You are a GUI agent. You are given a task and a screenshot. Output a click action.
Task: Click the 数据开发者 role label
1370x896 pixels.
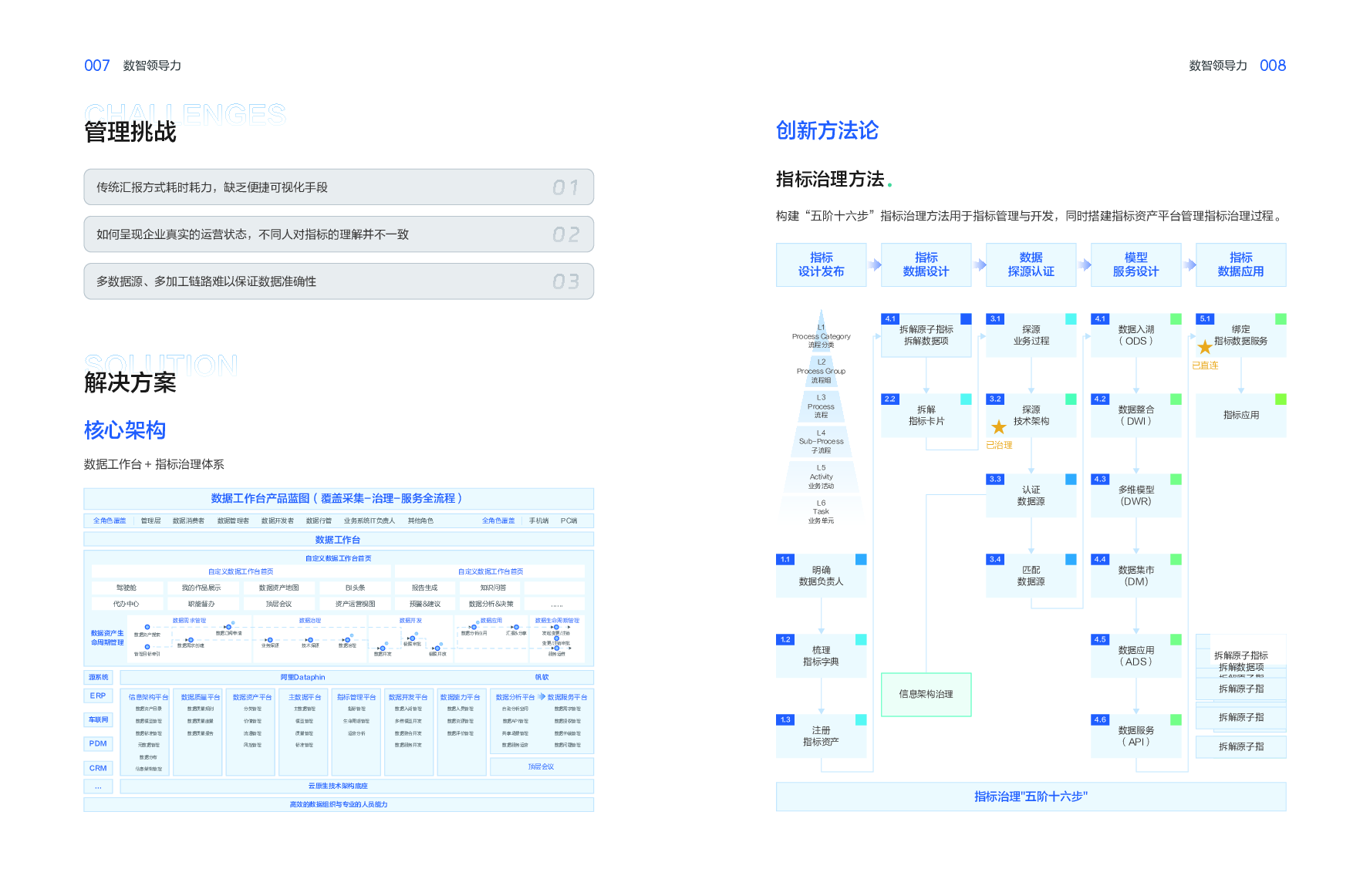278,520
